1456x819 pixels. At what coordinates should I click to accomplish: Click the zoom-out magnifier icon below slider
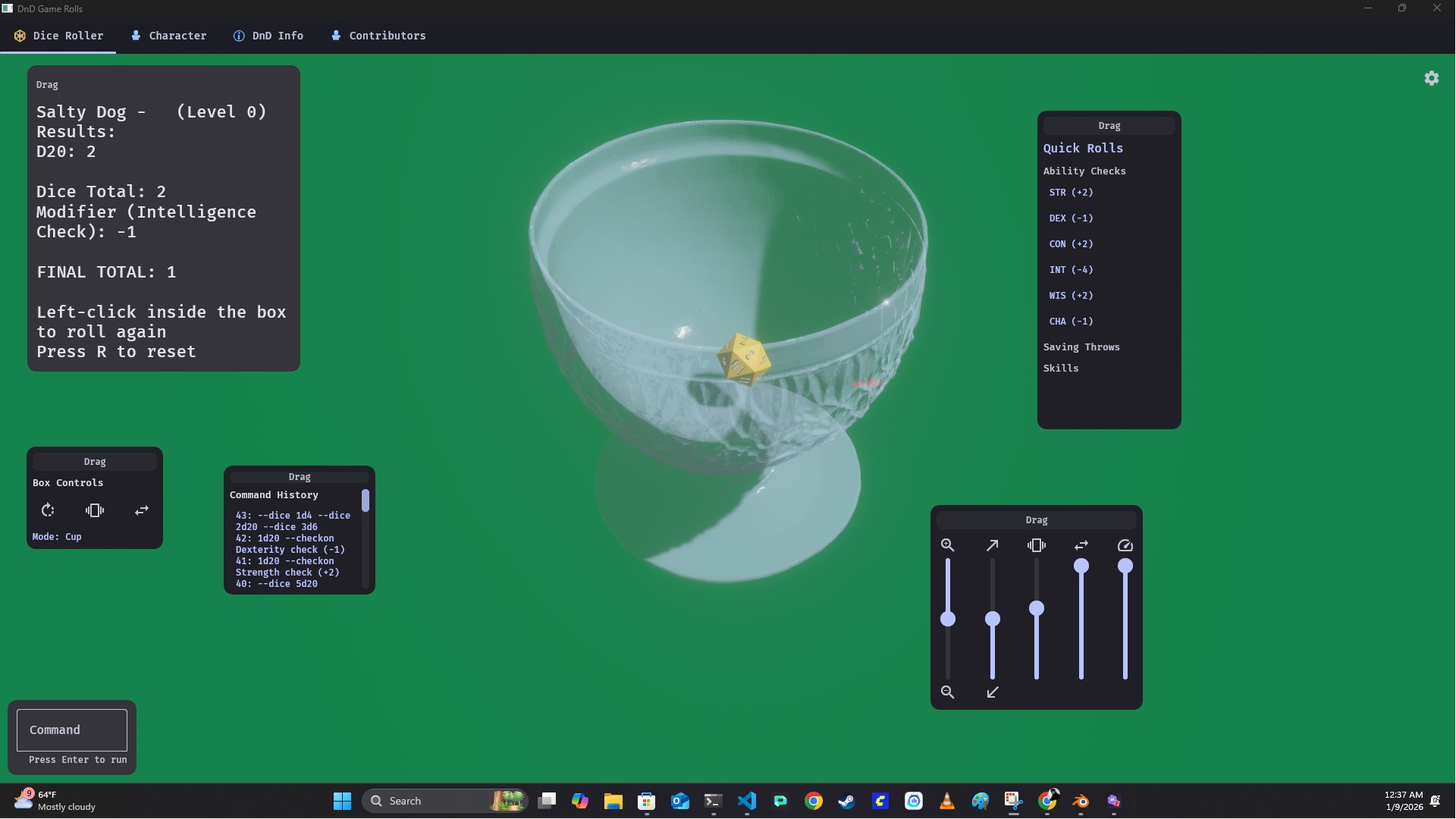point(947,692)
